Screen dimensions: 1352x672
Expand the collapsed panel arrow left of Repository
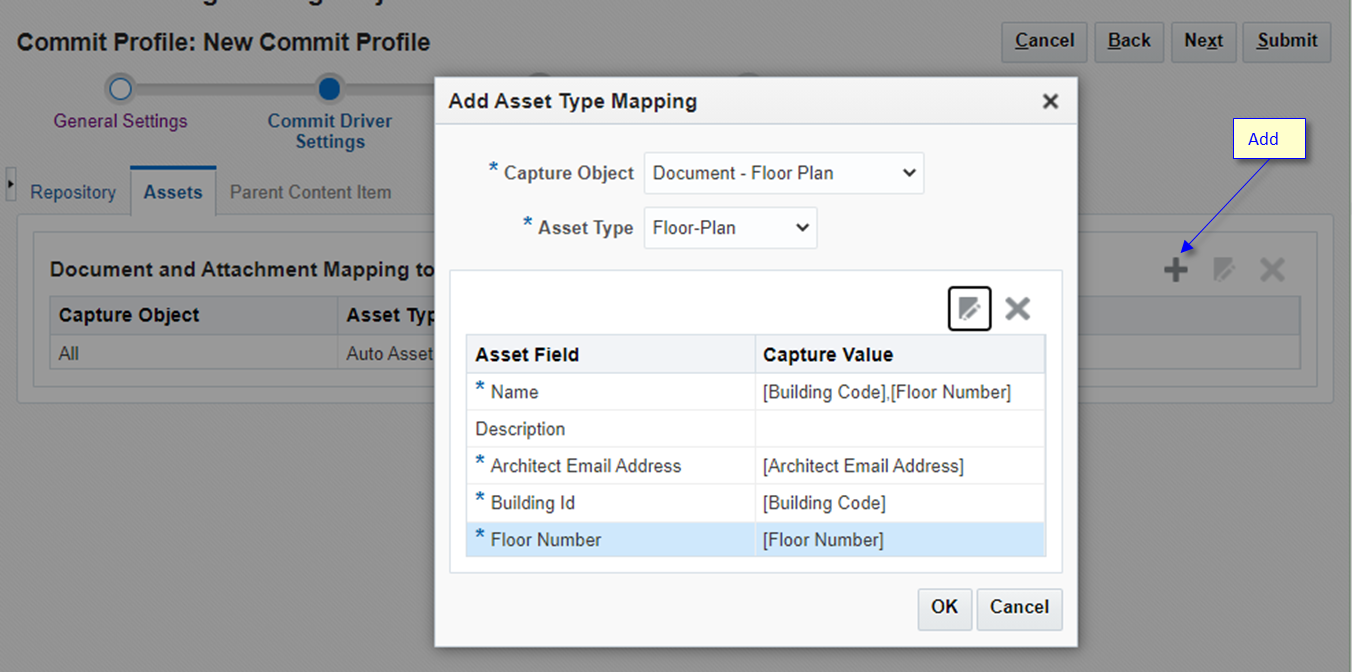[9, 182]
